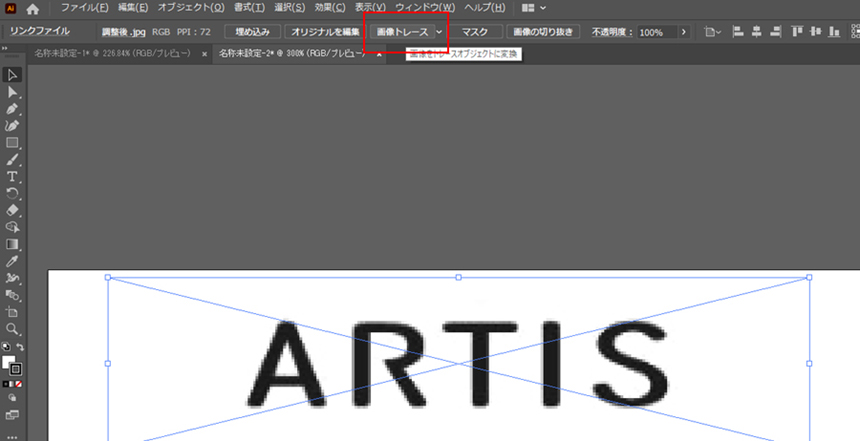Swap fill and stroke colors
Image resolution: width=860 pixels, height=441 pixels.
coord(20,347)
